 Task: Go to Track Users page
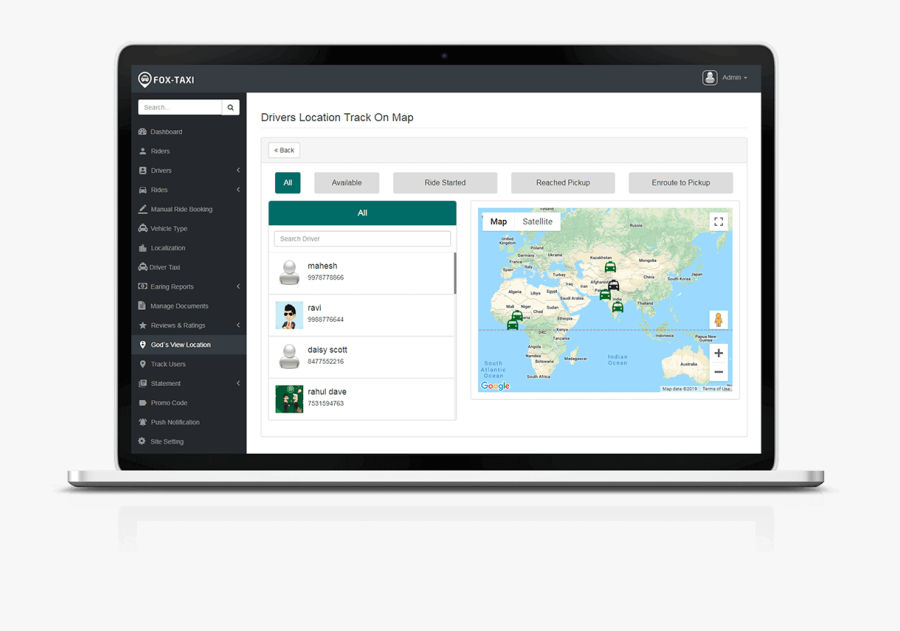(x=168, y=364)
